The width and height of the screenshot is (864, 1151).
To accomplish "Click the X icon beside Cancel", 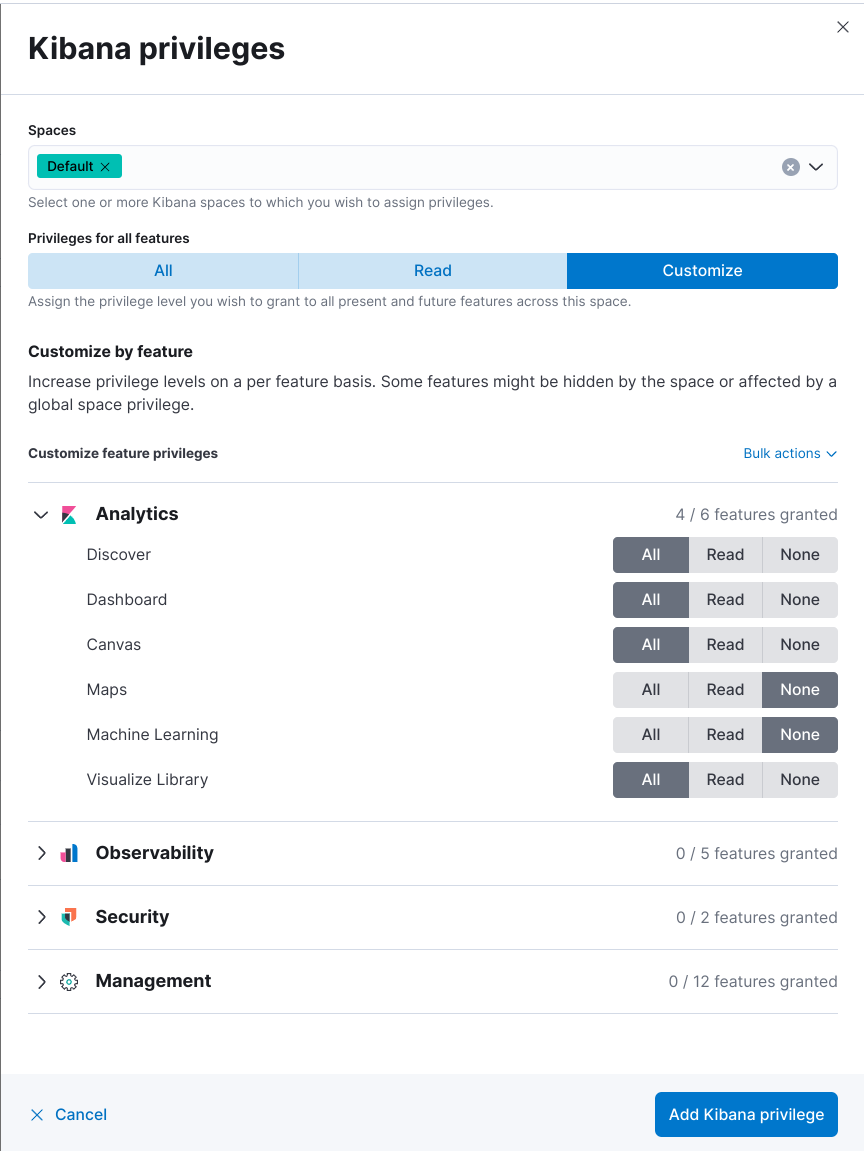I will pyautogui.click(x=37, y=1114).
